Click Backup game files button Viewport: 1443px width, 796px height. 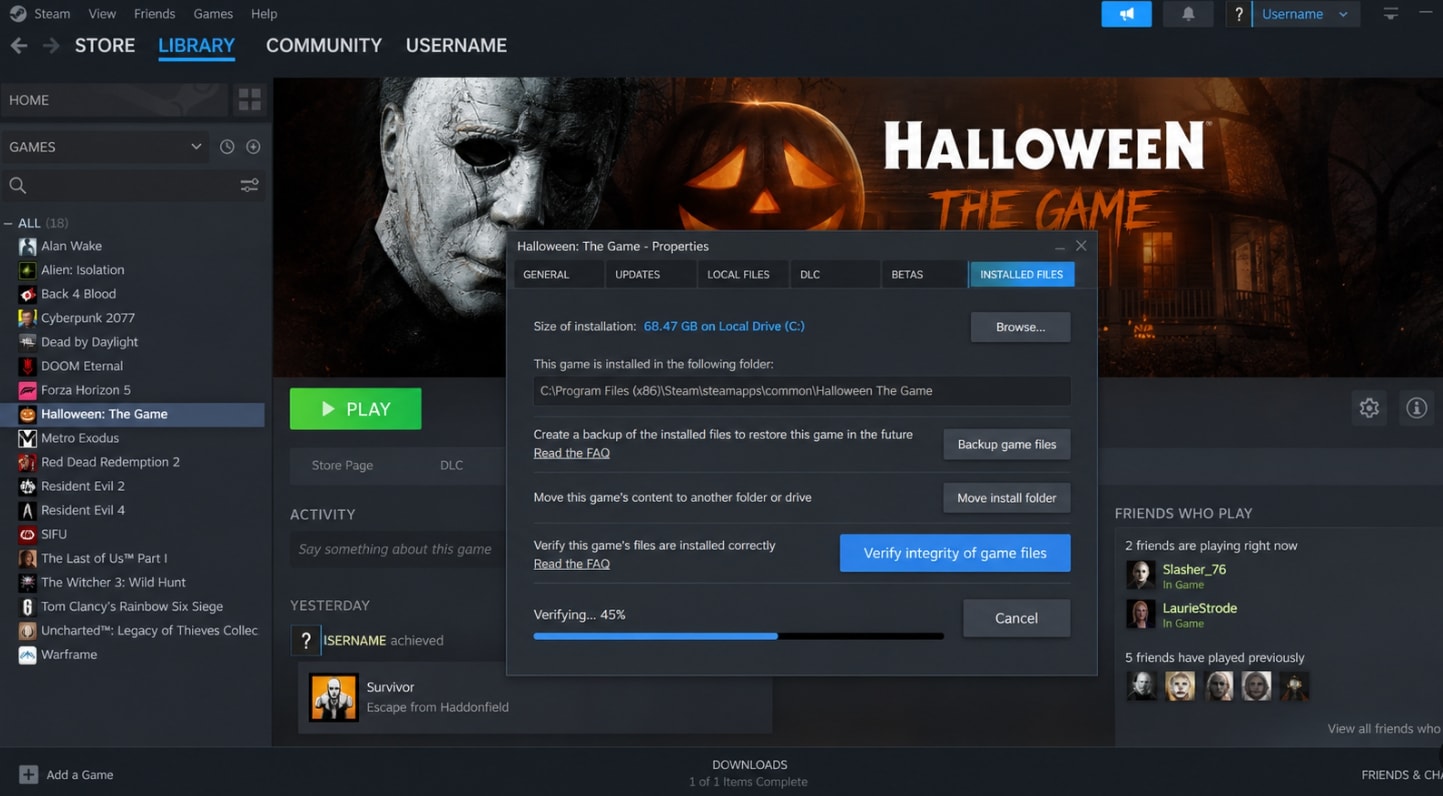tap(1006, 444)
